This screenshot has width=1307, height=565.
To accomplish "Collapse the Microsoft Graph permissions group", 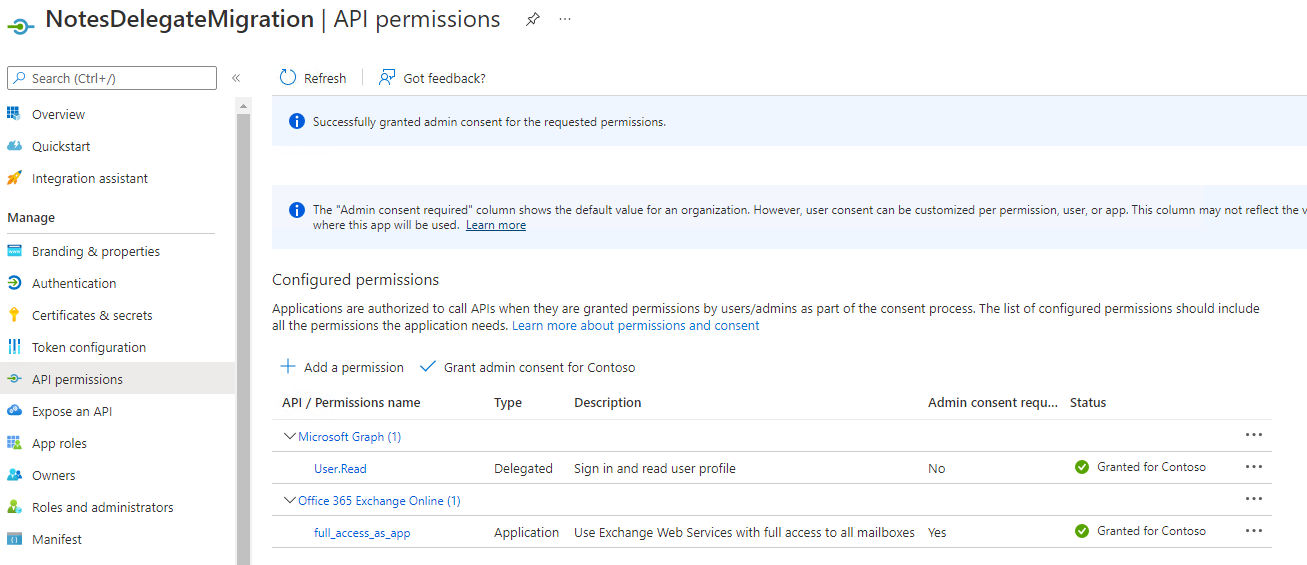I will (x=290, y=436).
